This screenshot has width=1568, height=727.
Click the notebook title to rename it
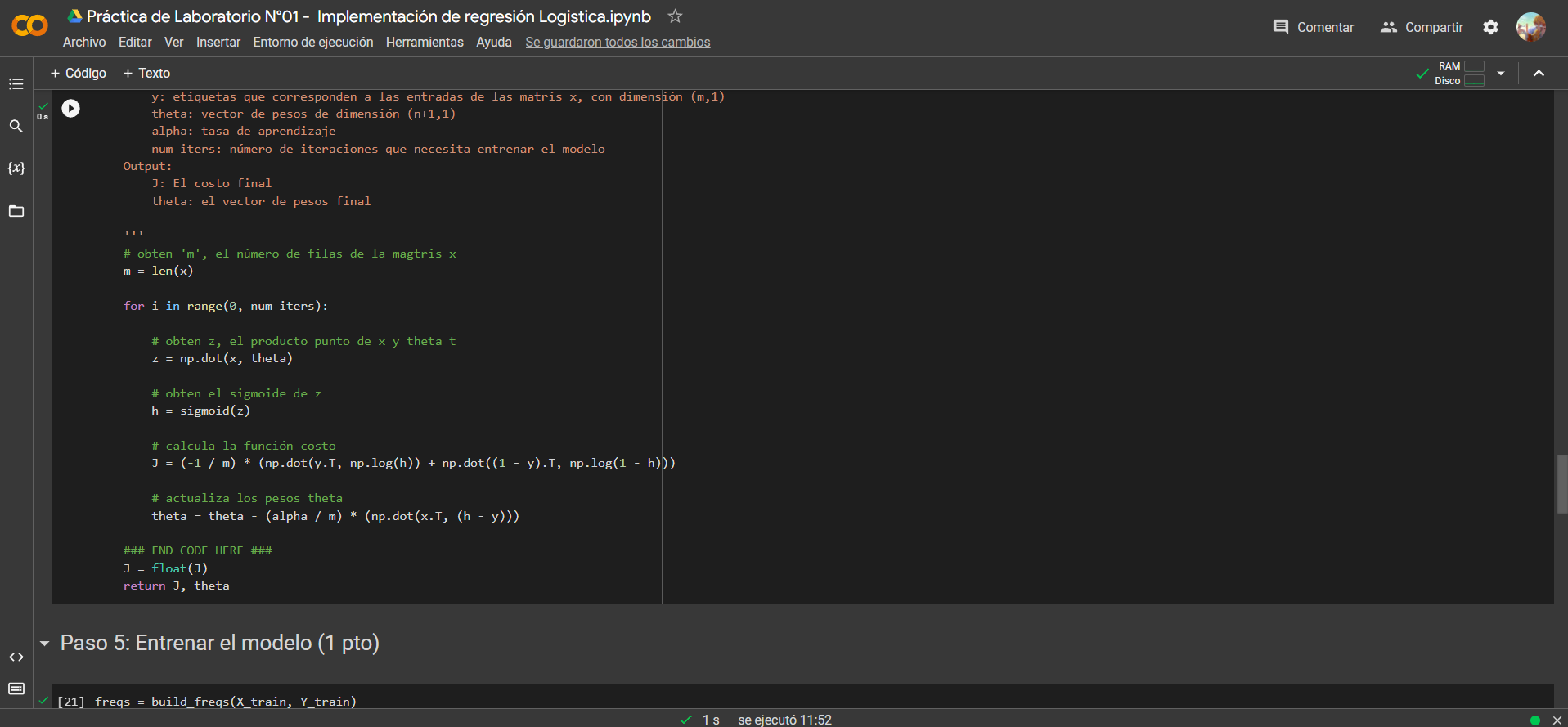coord(369,16)
